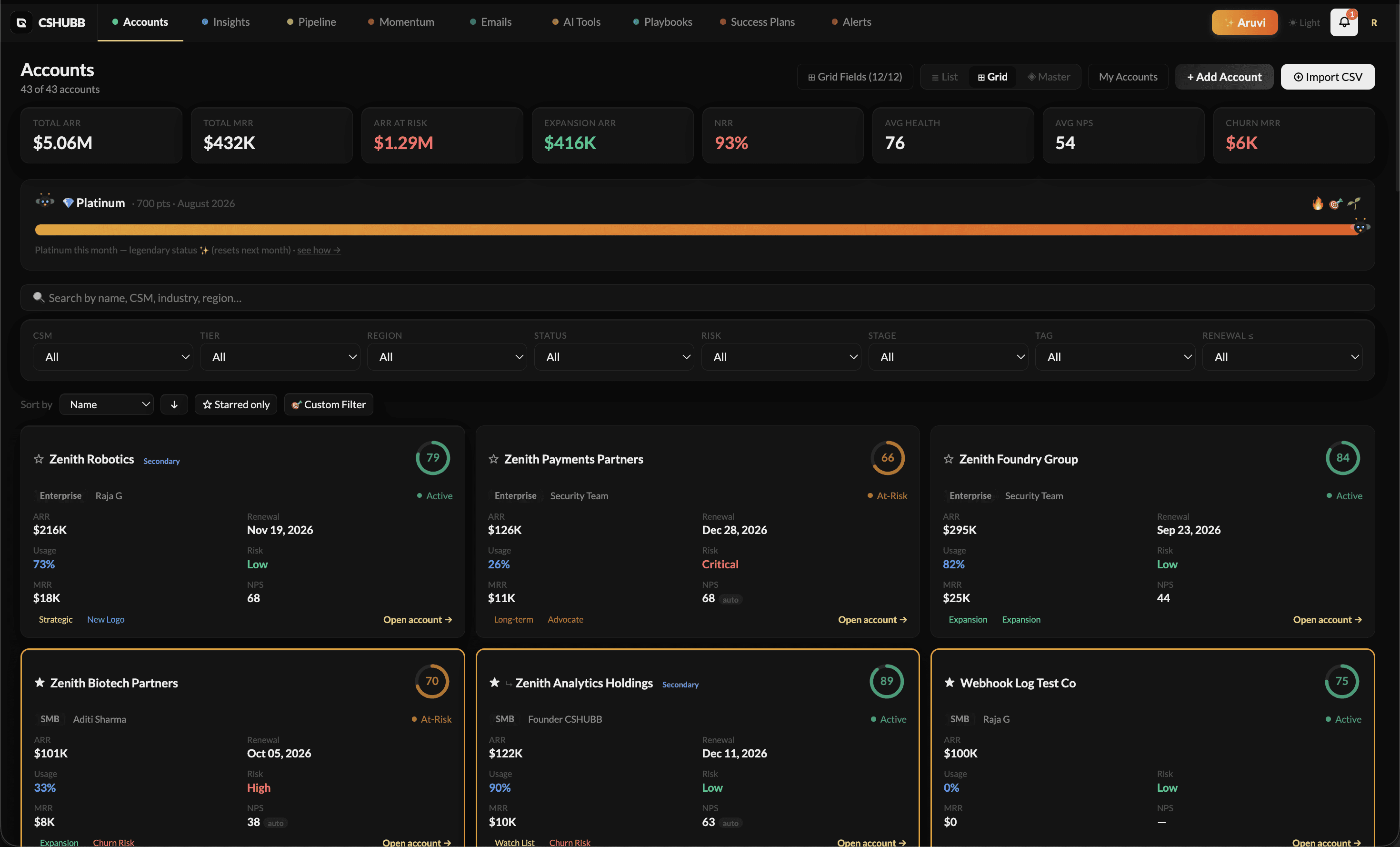The image size is (1400, 847).
Task: Go to the Insights tab
Action: coord(226,21)
